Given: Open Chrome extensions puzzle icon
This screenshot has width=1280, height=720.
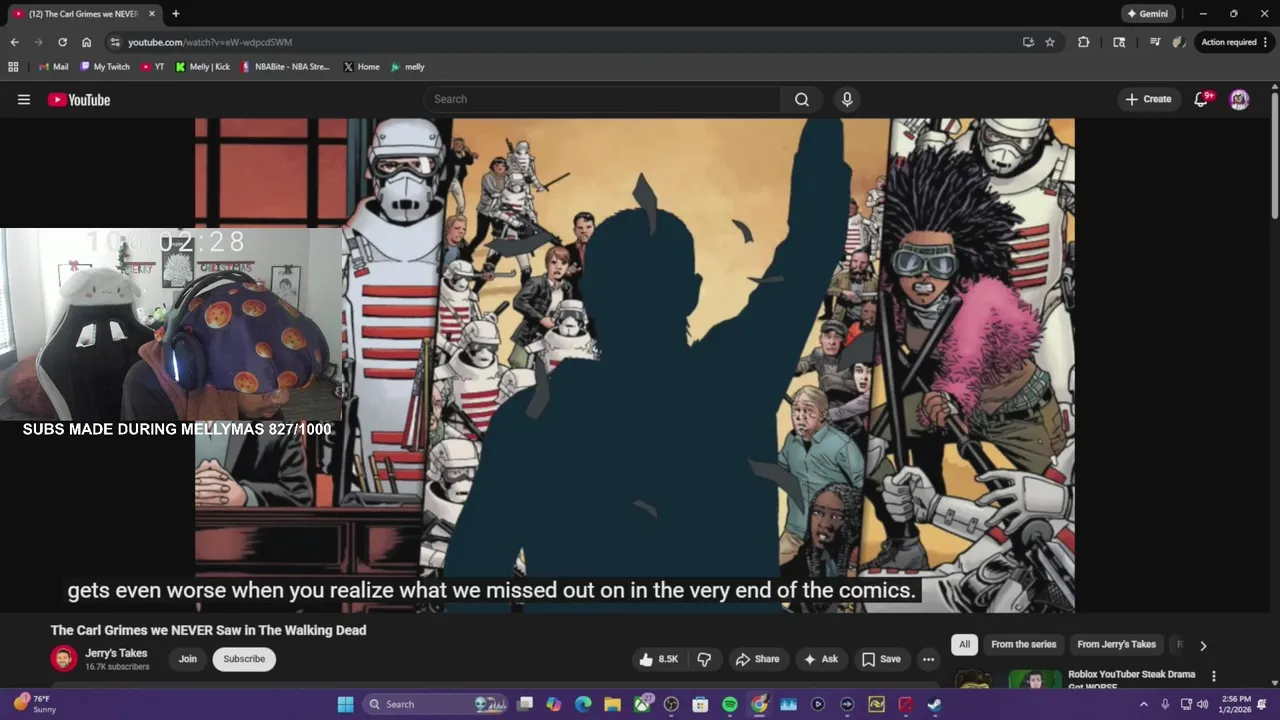Looking at the screenshot, I should coord(1084,42).
